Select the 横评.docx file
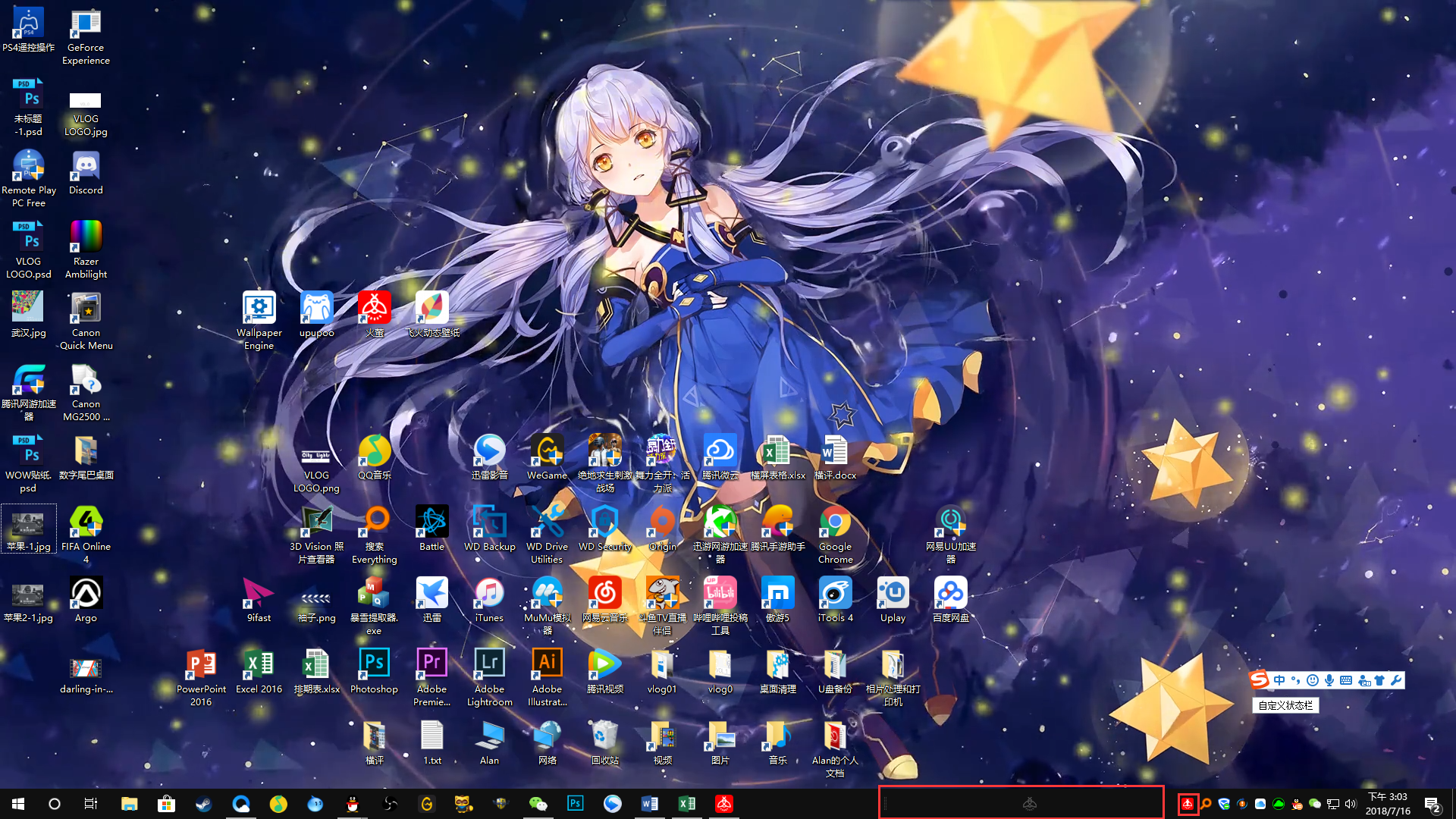 tap(835, 457)
